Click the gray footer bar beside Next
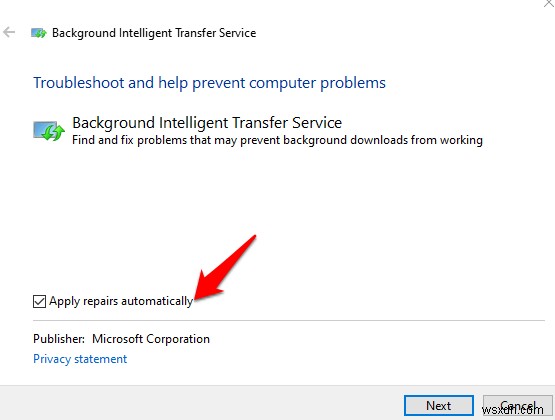 coord(202,403)
